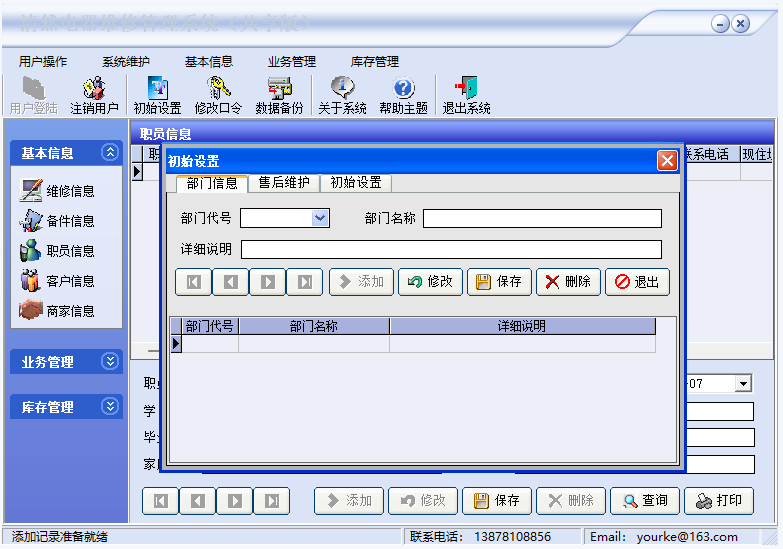Click 删除 button in 职员信息 window
The height and width of the screenshot is (549, 783).
click(x=571, y=501)
